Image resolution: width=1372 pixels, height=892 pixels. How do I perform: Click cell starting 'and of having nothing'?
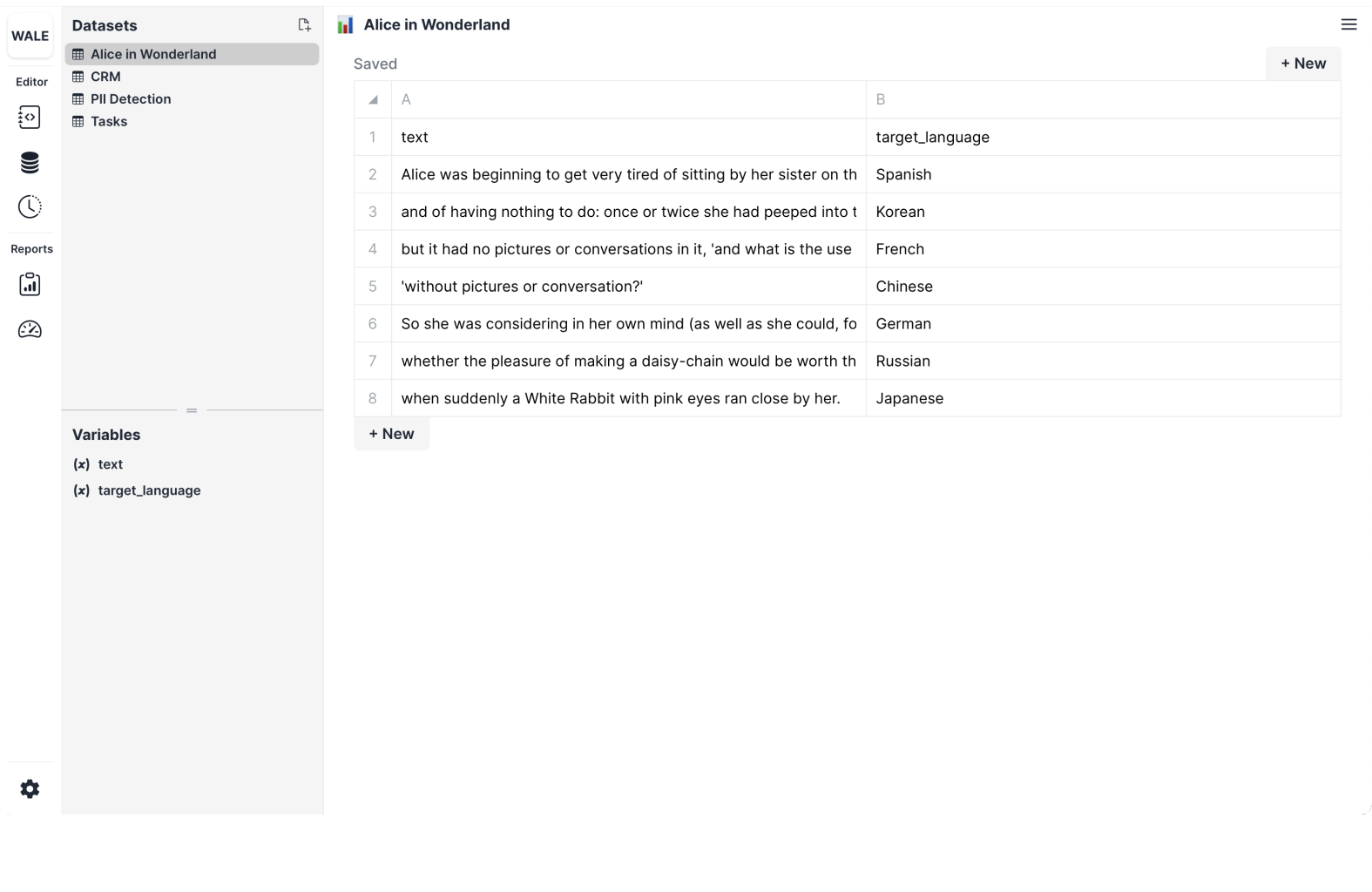pyautogui.click(x=629, y=212)
